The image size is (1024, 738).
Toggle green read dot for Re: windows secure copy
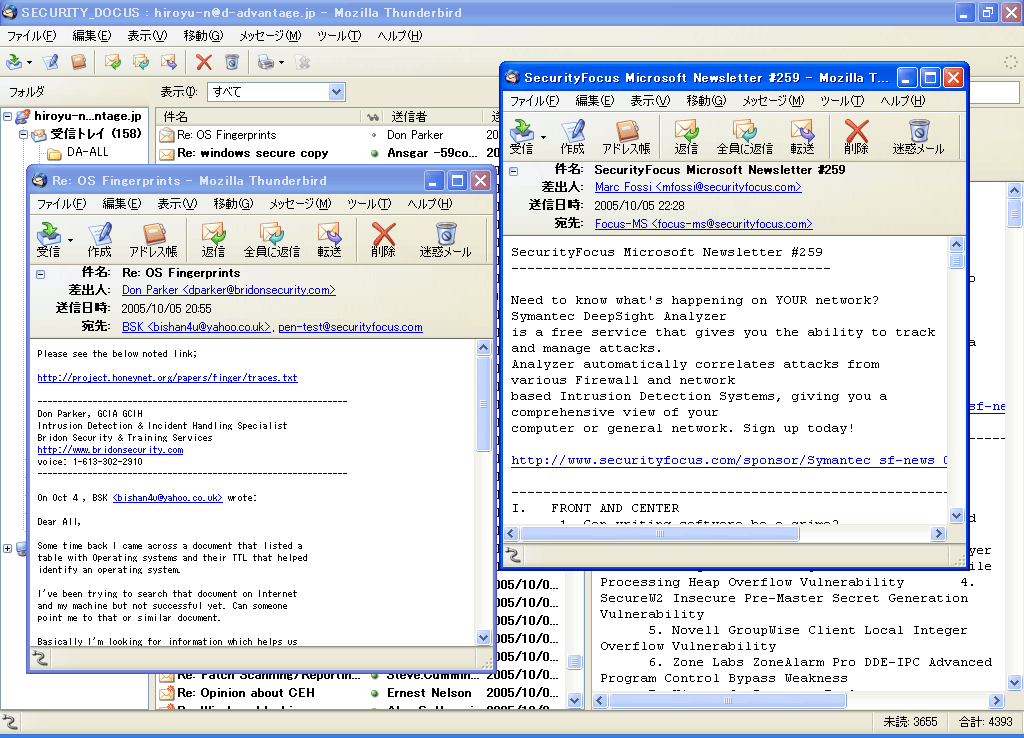coord(374,153)
